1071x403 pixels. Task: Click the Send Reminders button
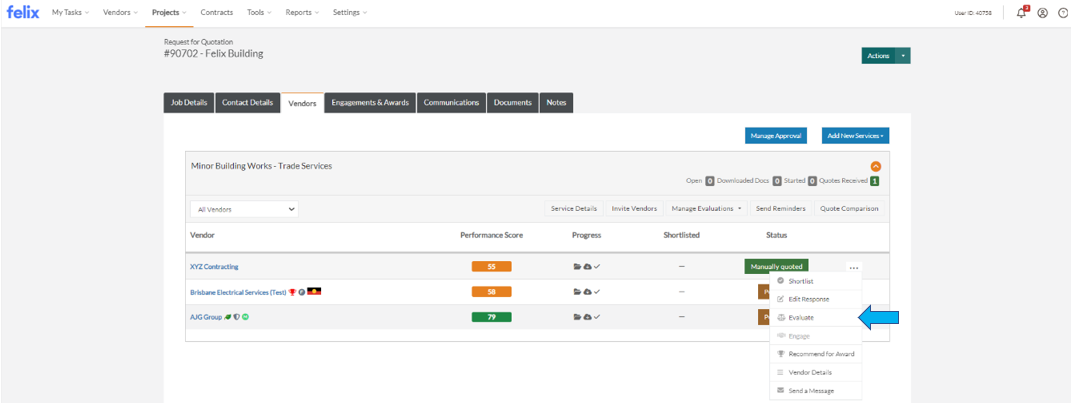(x=781, y=208)
